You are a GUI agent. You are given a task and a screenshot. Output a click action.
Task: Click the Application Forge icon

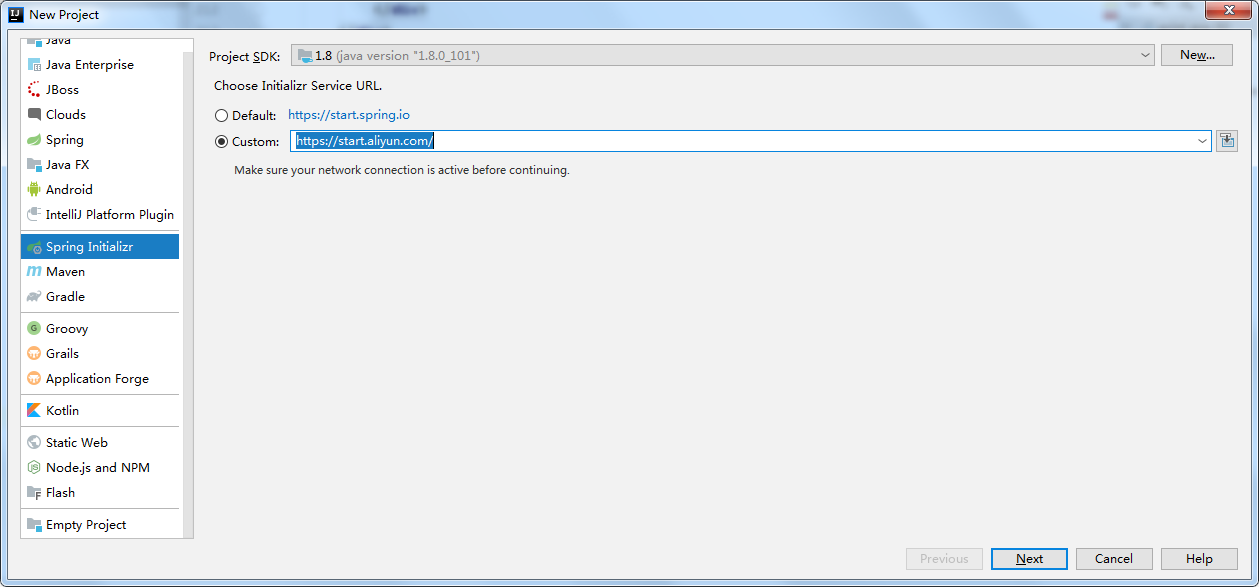[x=35, y=379]
